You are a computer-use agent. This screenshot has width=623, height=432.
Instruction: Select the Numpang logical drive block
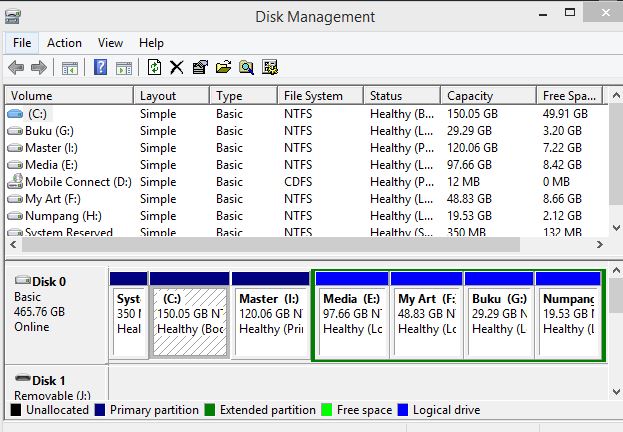coord(568,315)
